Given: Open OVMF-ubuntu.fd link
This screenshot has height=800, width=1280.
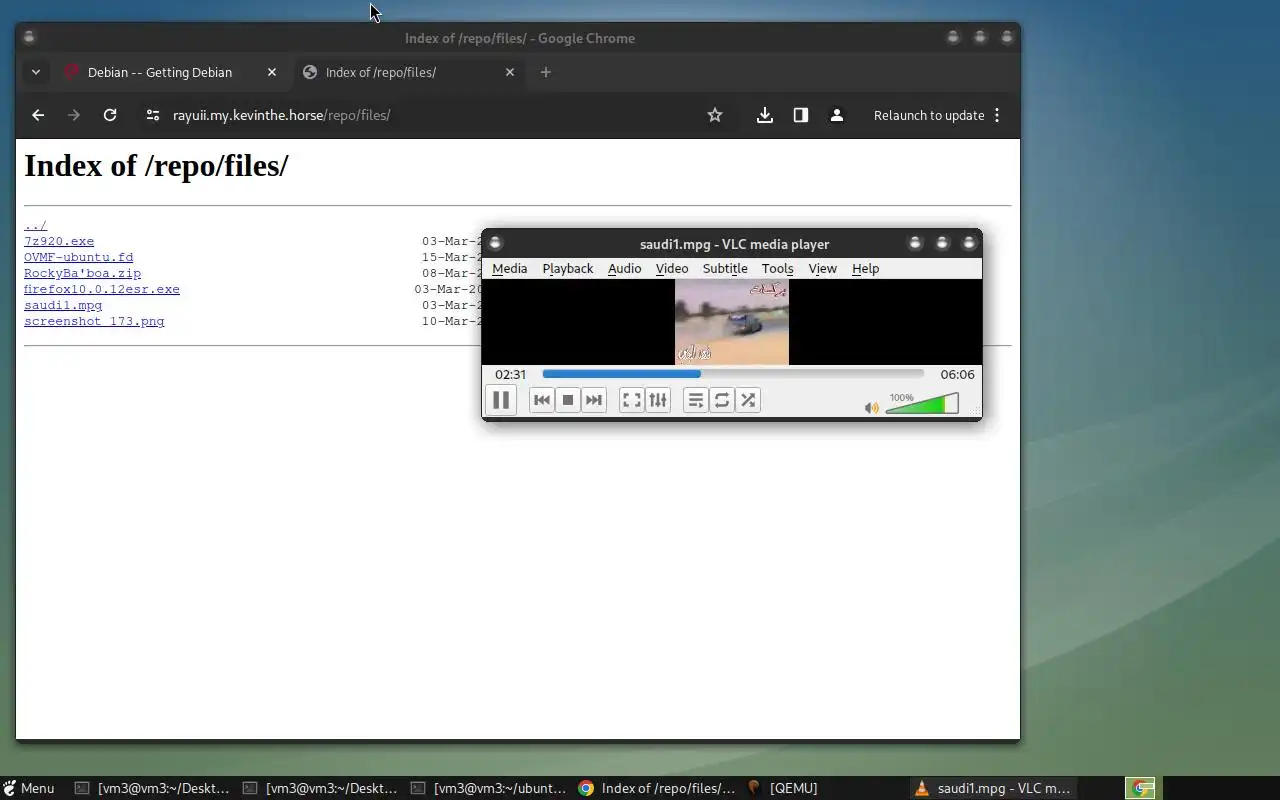Looking at the screenshot, I should [78, 257].
